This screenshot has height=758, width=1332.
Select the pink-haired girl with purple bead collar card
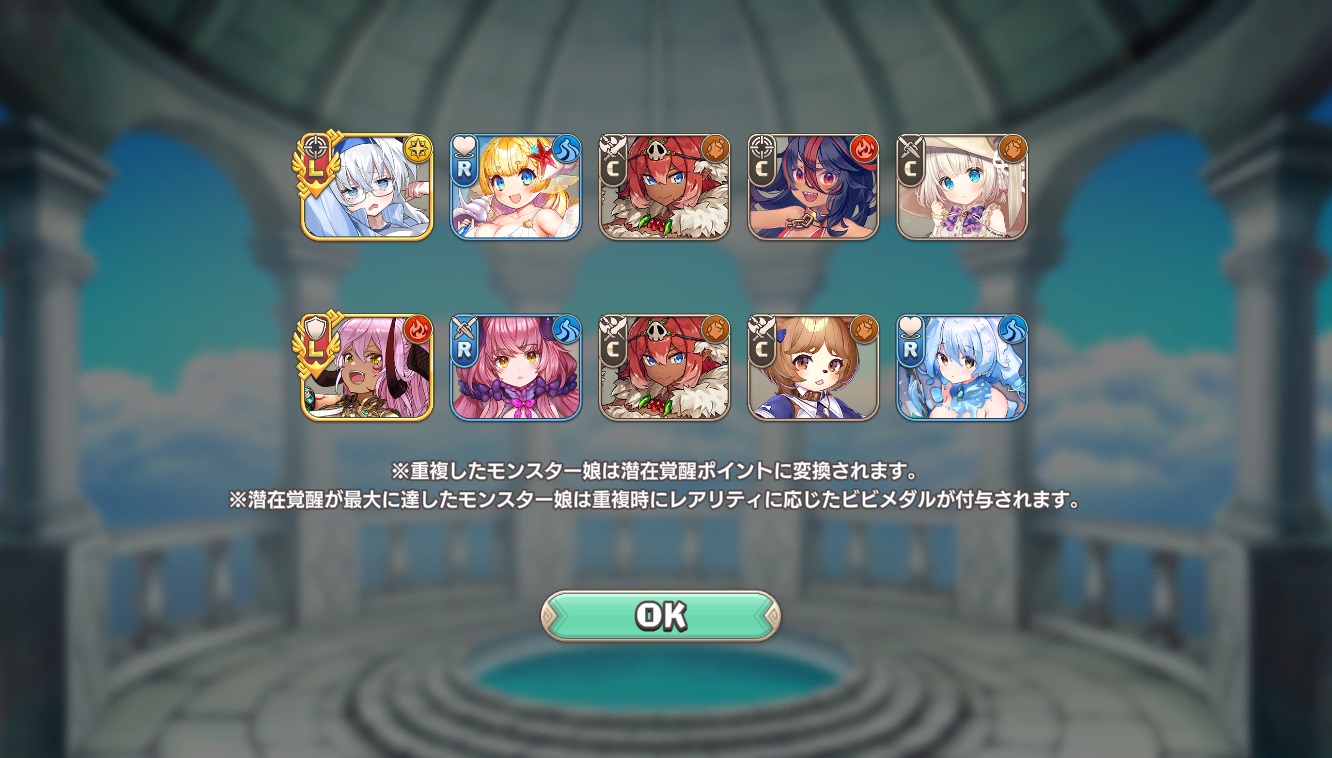click(516, 367)
